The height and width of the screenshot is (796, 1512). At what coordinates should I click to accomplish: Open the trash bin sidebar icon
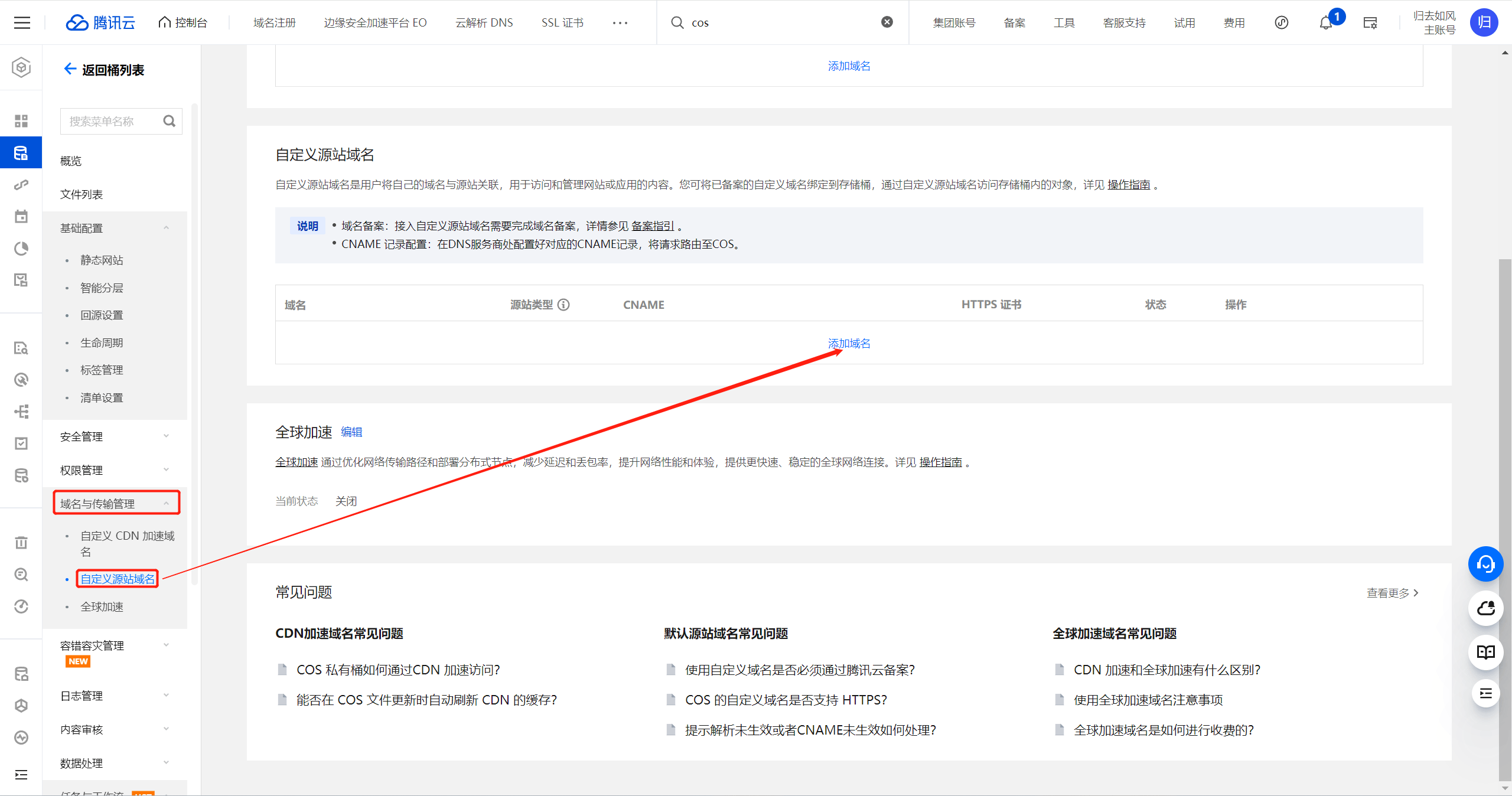[21, 543]
